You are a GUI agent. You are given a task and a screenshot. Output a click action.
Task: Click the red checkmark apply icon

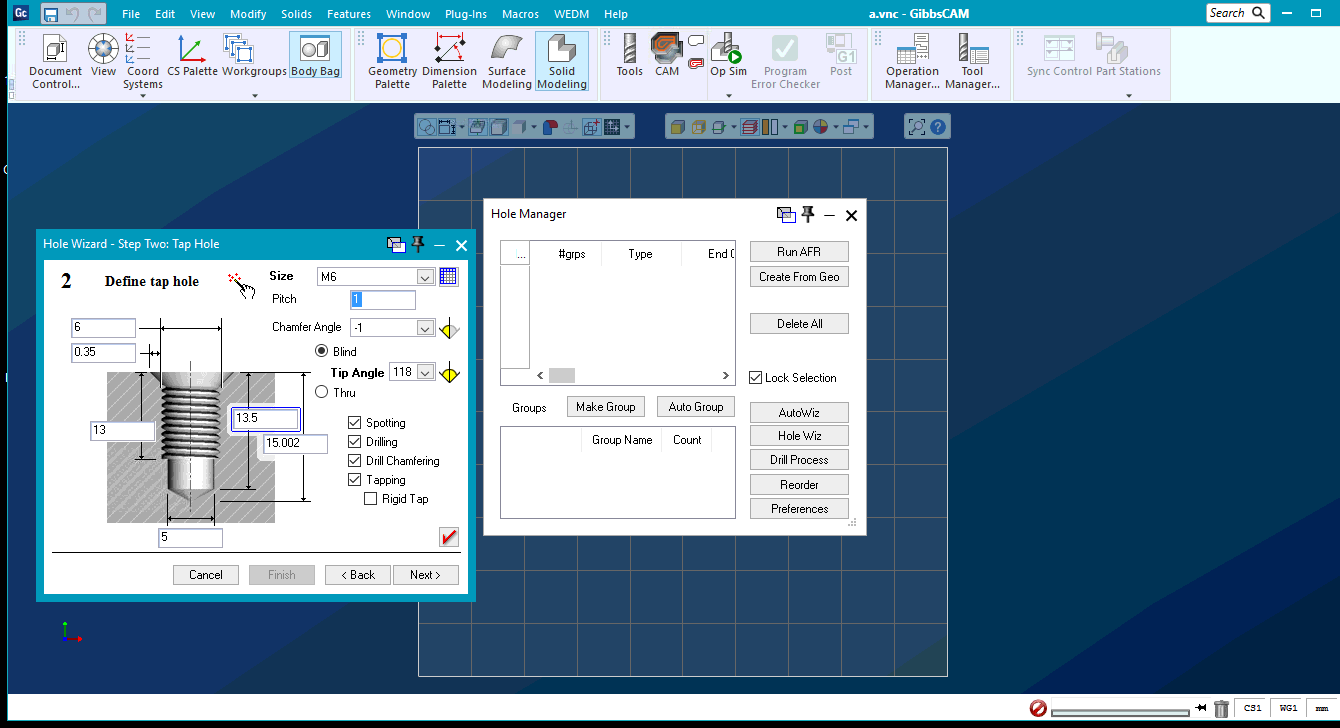(449, 538)
